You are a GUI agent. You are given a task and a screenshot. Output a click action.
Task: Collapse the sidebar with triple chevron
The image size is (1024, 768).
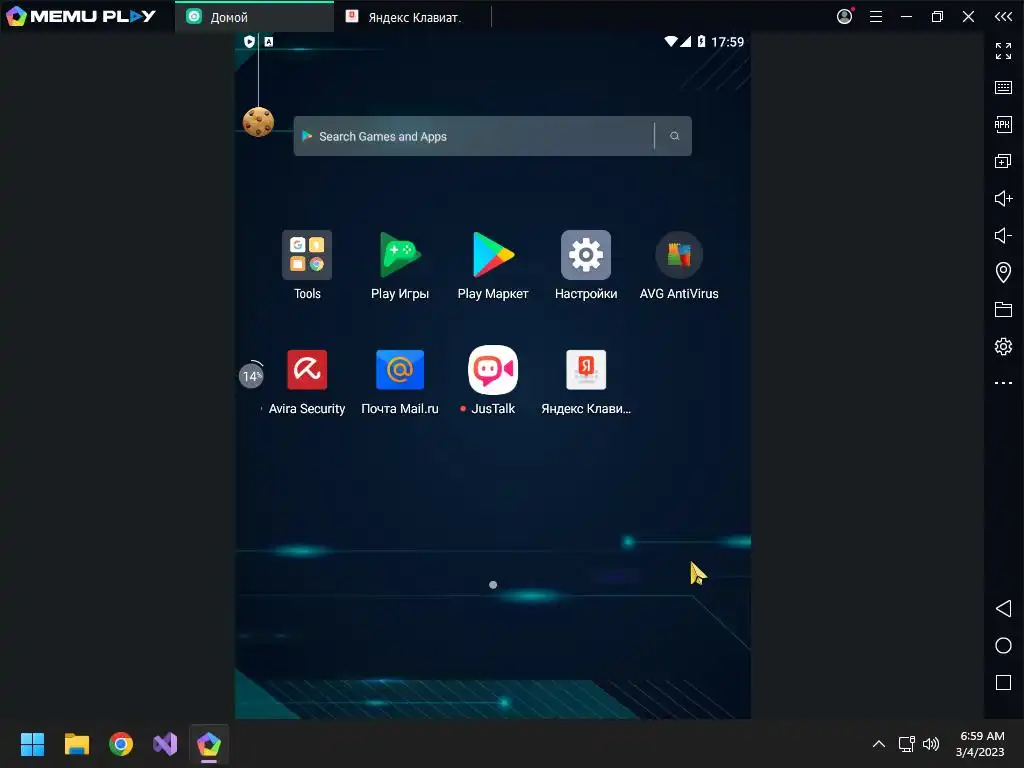(1003, 17)
